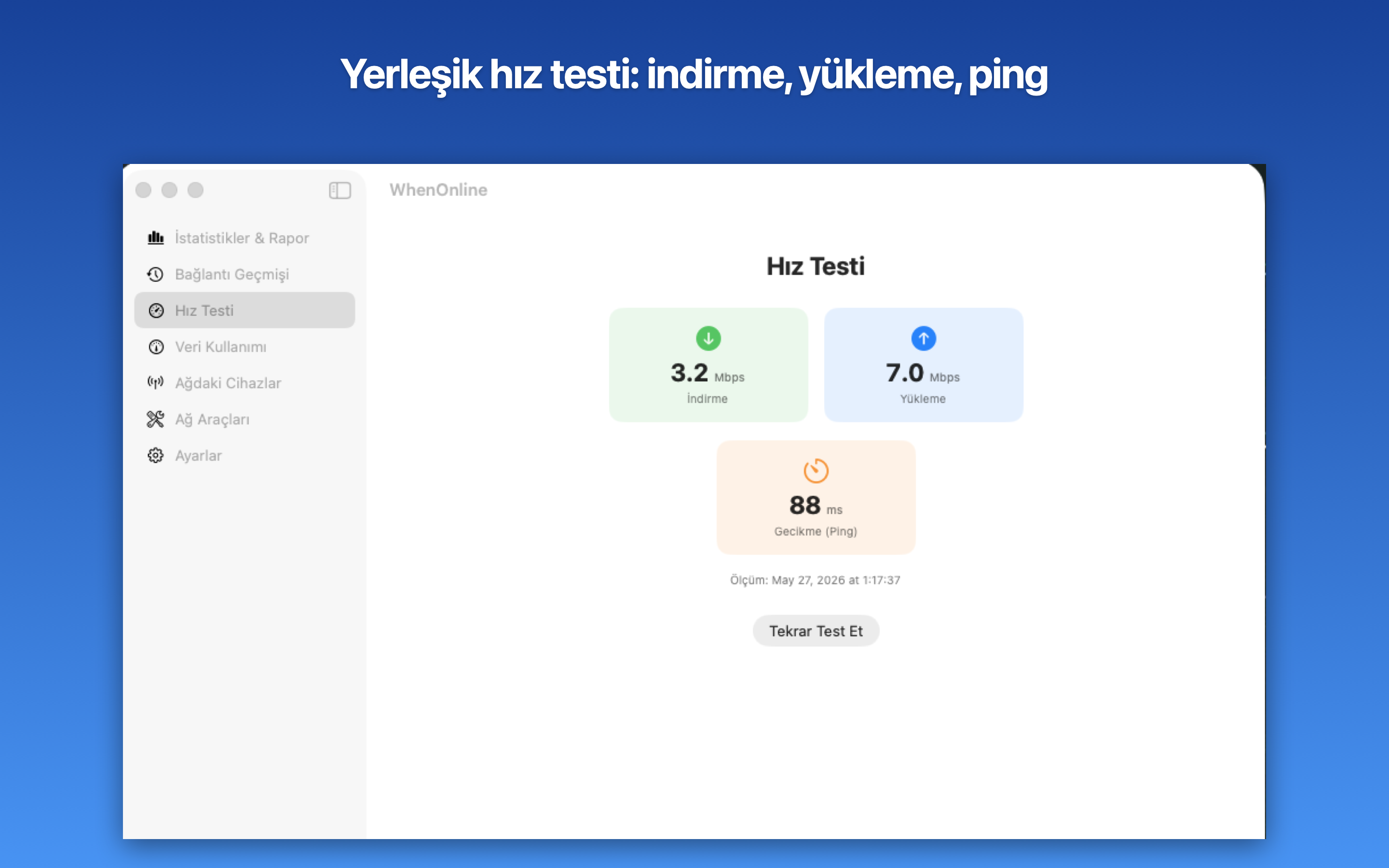
Task: Zoom the window with third traffic light
Action: 196,190
